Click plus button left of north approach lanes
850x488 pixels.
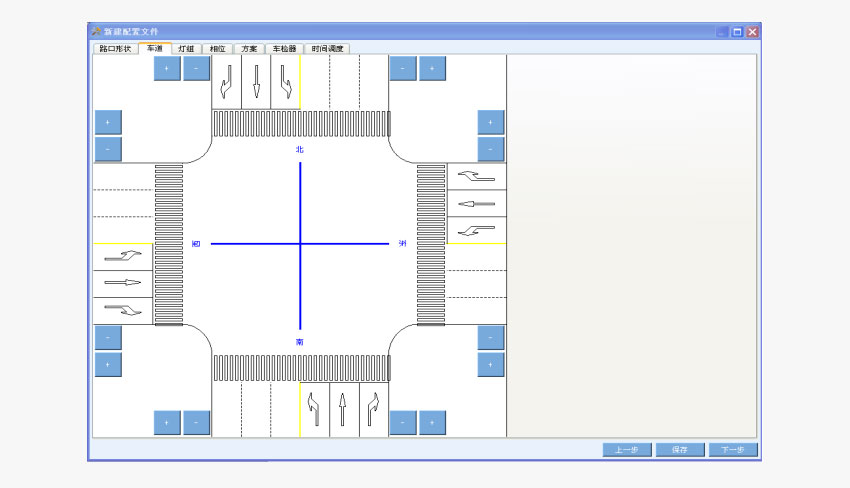click(x=167, y=68)
